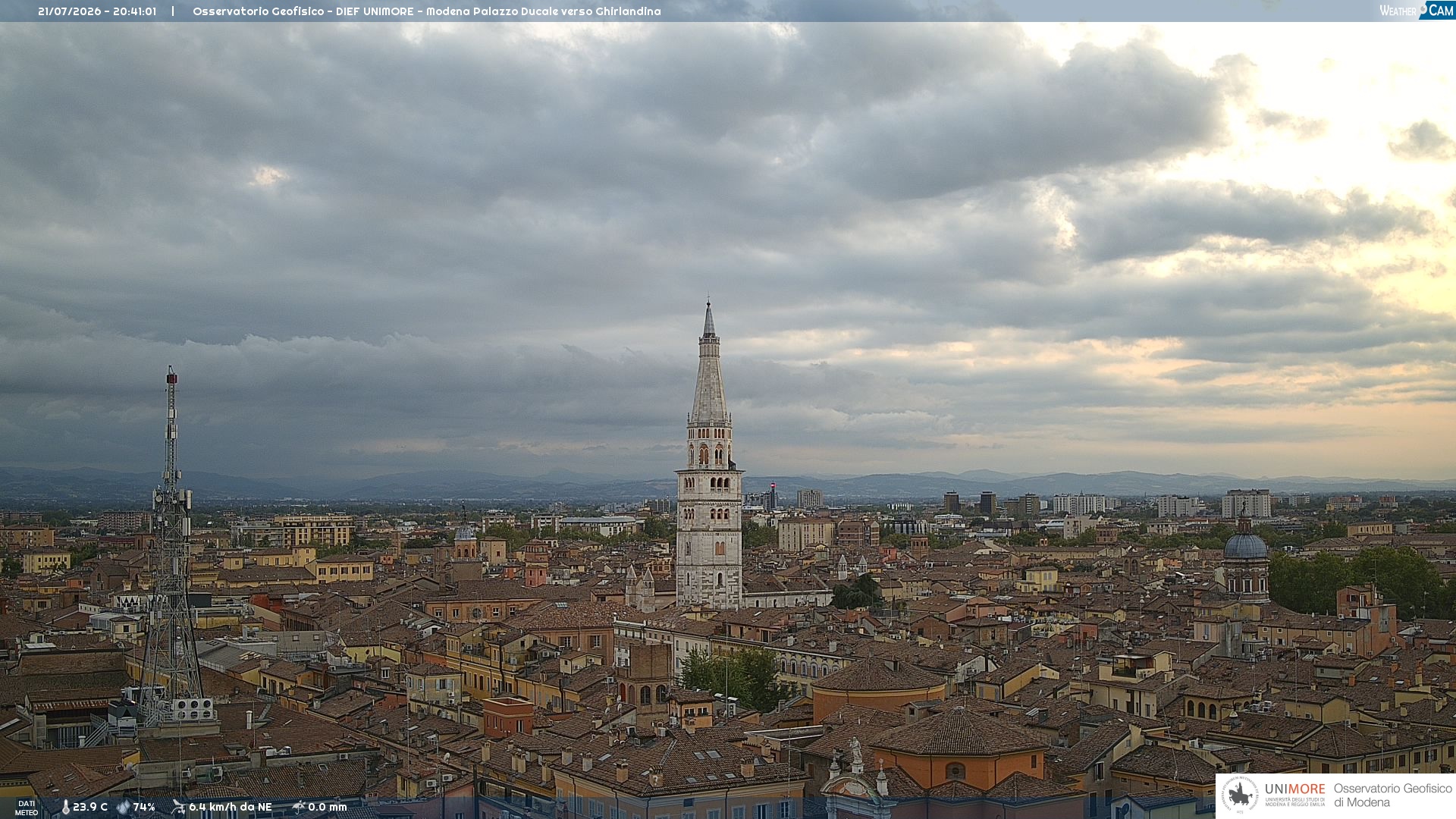Click the 'Osservatorio Geofisico di Modena' banner text

click(1393, 795)
